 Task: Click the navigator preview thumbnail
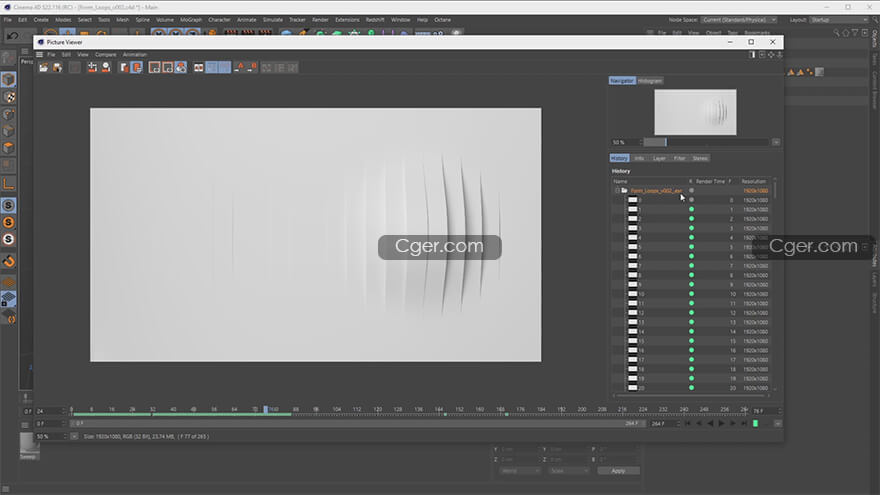coord(695,112)
